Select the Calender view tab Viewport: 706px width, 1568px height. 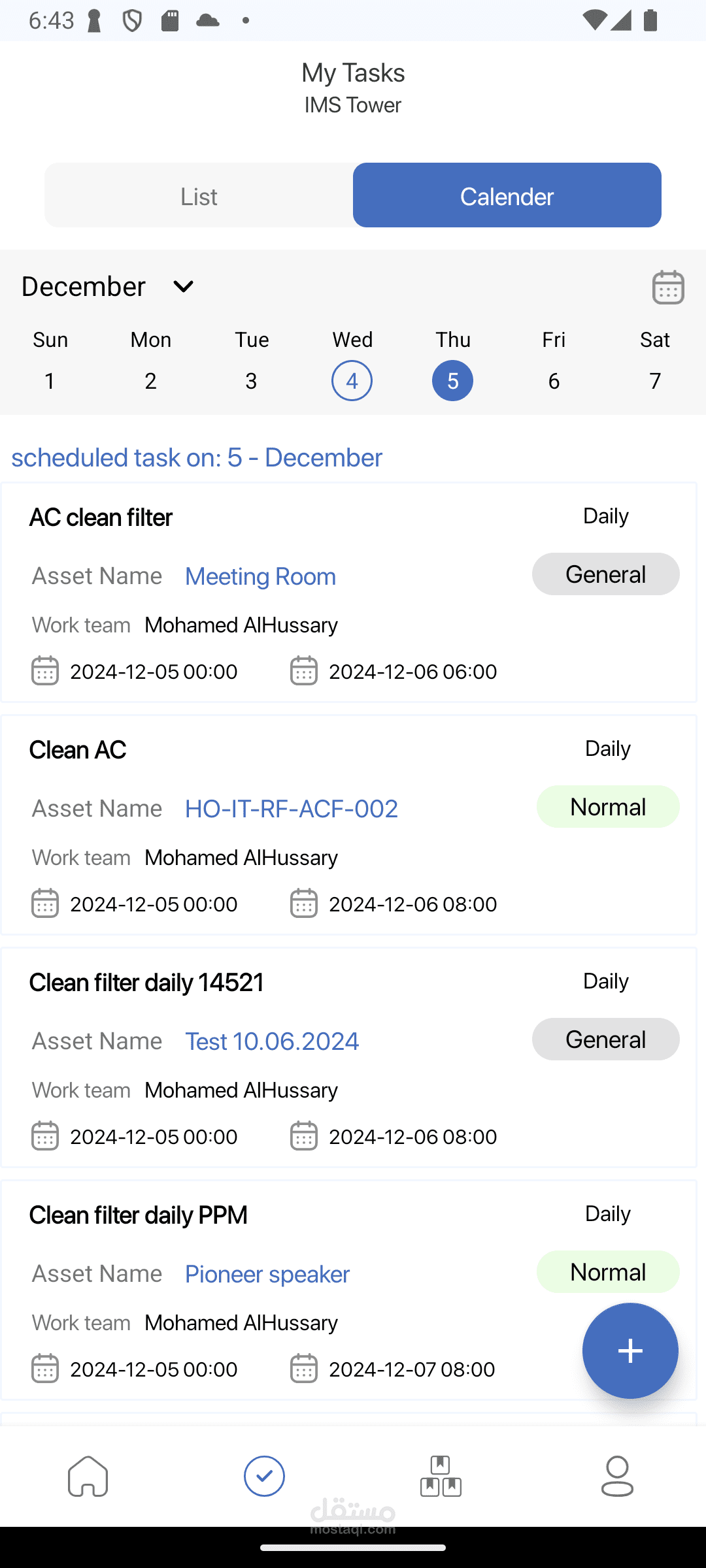point(507,195)
